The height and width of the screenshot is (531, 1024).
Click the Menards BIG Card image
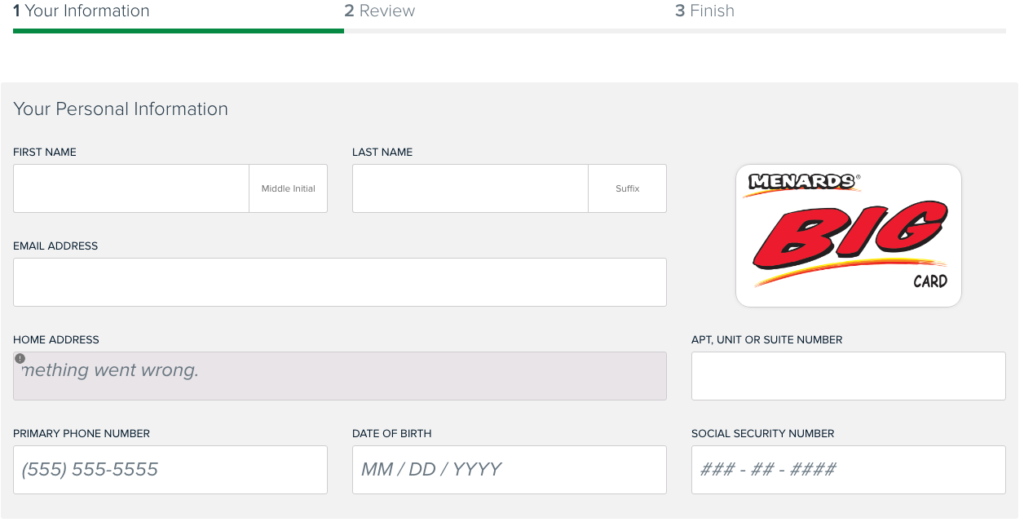[x=848, y=235]
